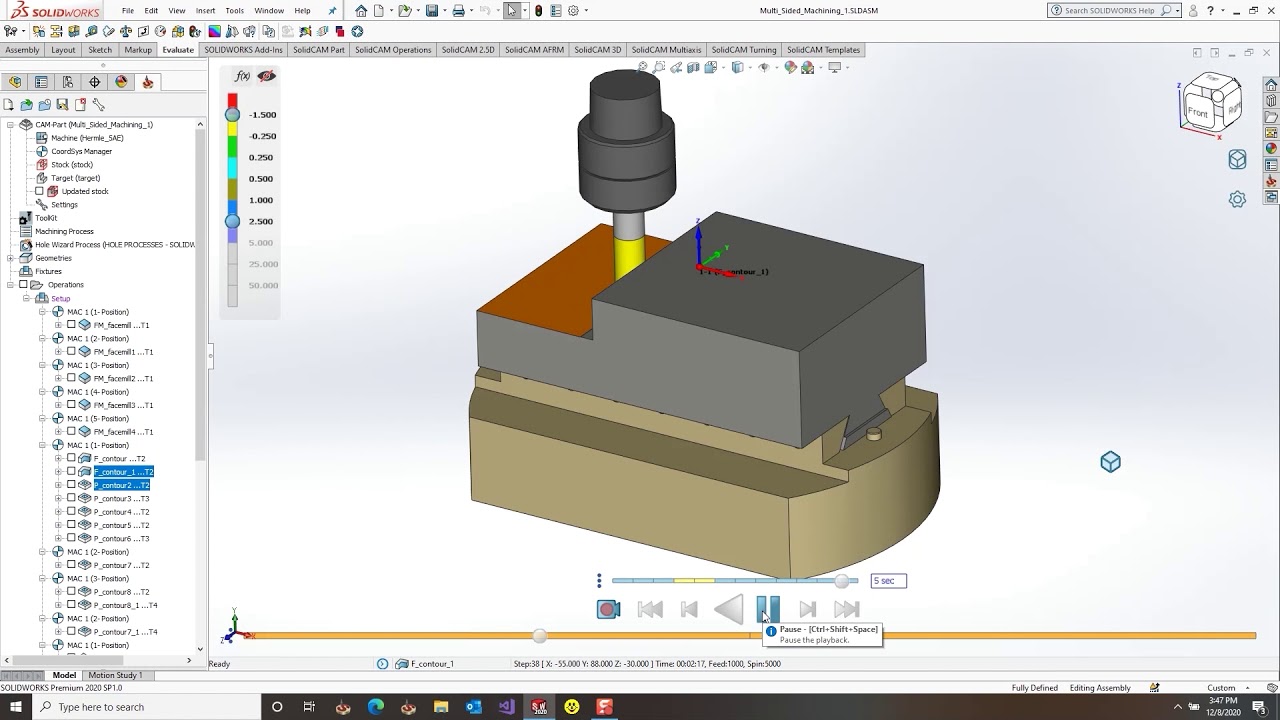
Task: Click the Edit Appearance sphere icon
Action: point(790,68)
